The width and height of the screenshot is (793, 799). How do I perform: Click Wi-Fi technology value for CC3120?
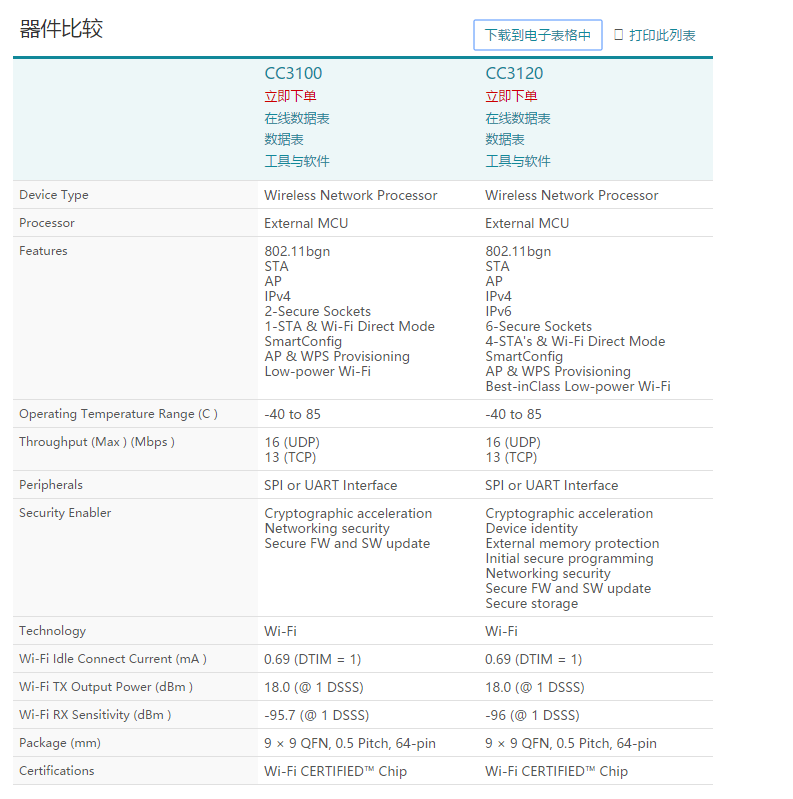coord(501,631)
